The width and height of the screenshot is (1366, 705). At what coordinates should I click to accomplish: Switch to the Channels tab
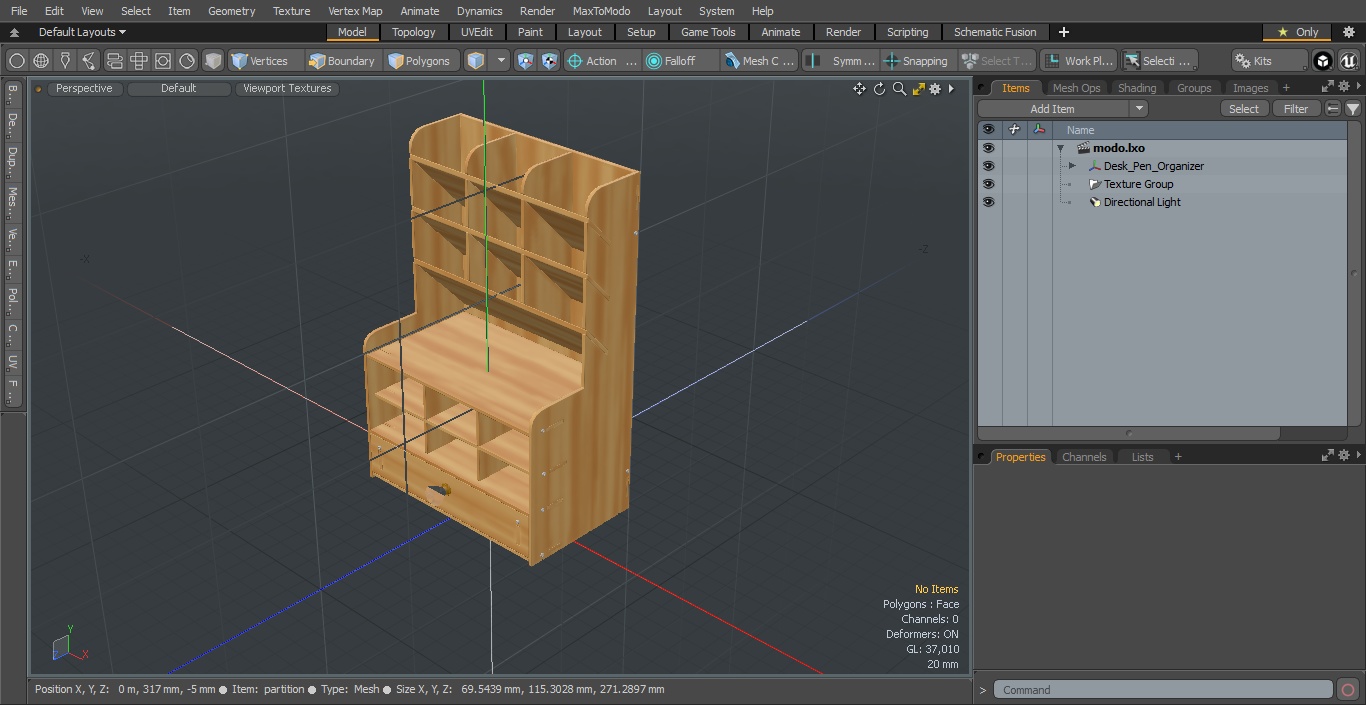(x=1084, y=457)
